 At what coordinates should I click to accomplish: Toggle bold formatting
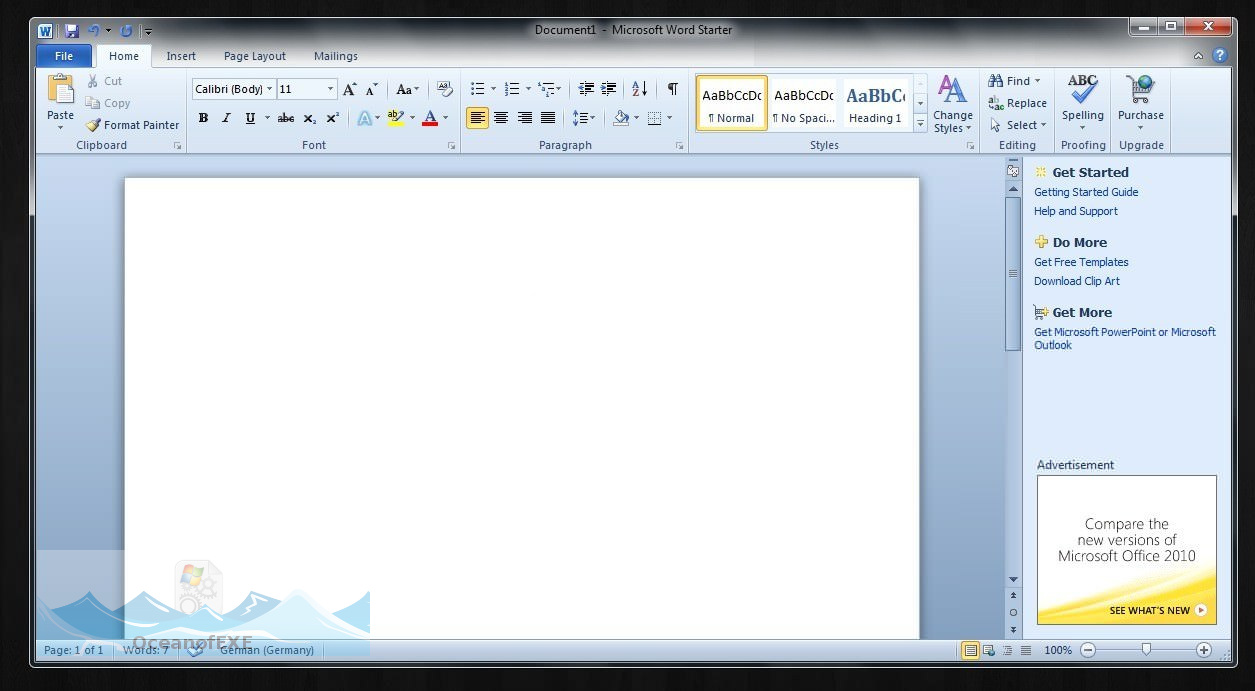203,118
